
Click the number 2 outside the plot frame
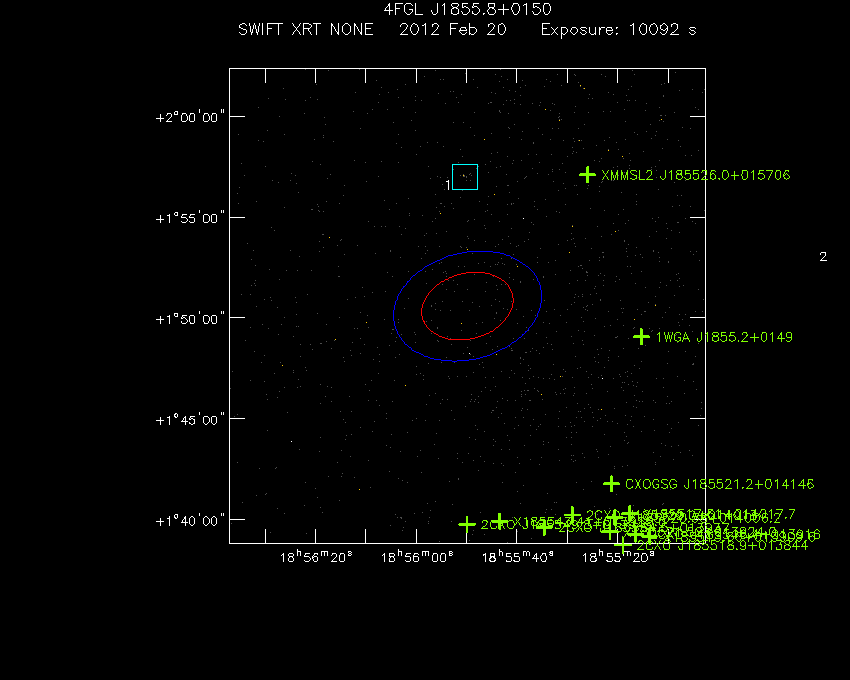pos(823,256)
